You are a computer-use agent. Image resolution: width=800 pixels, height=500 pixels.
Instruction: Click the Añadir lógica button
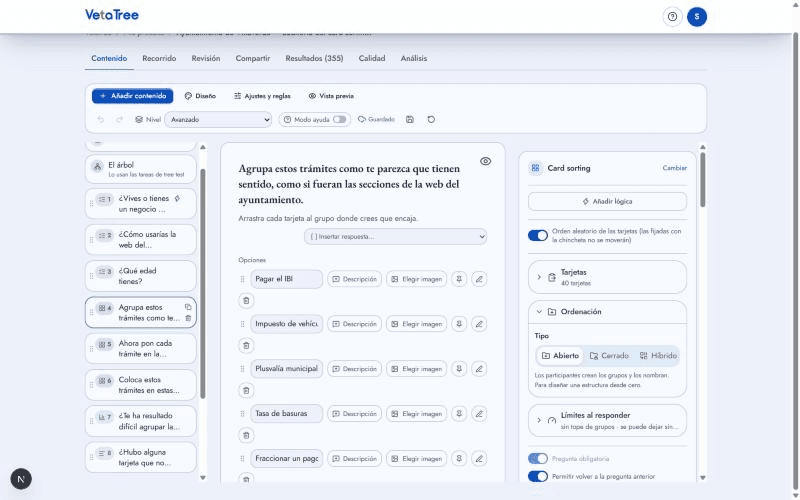pyautogui.click(x=607, y=202)
